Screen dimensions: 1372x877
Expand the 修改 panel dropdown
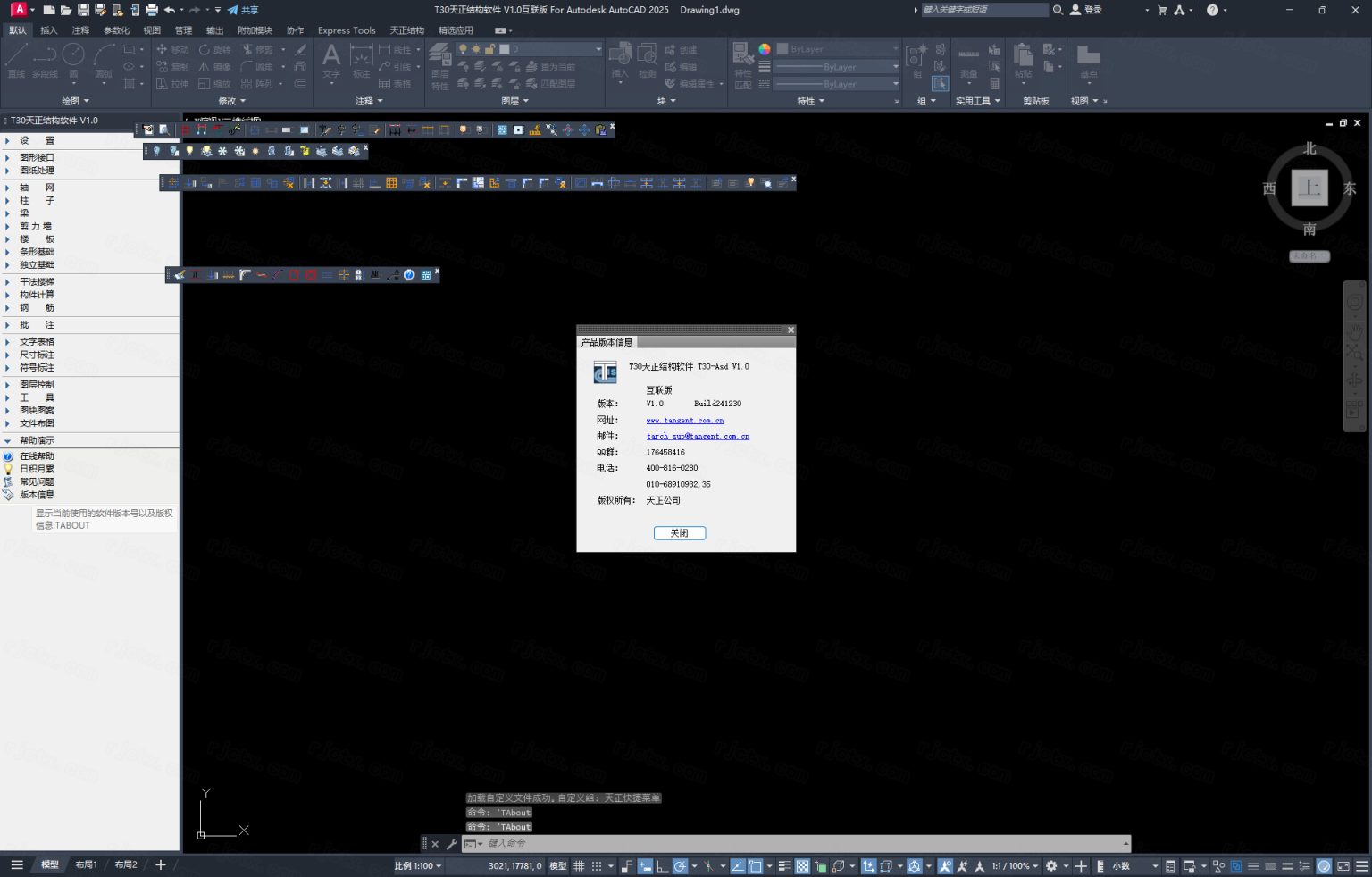tap(232, 101)
